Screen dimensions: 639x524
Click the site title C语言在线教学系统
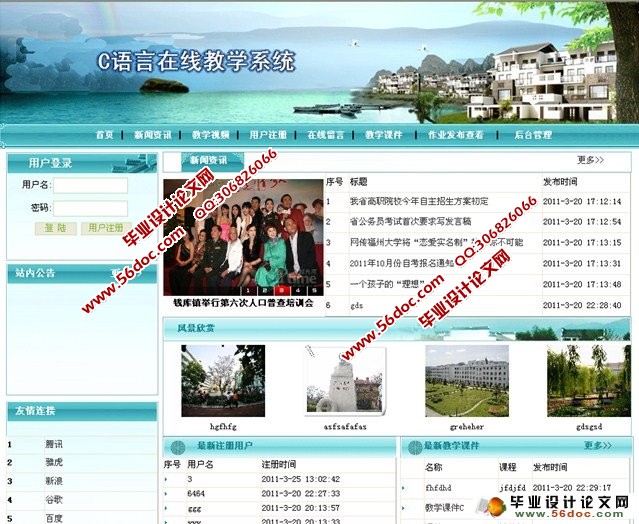tap(196, 62)
